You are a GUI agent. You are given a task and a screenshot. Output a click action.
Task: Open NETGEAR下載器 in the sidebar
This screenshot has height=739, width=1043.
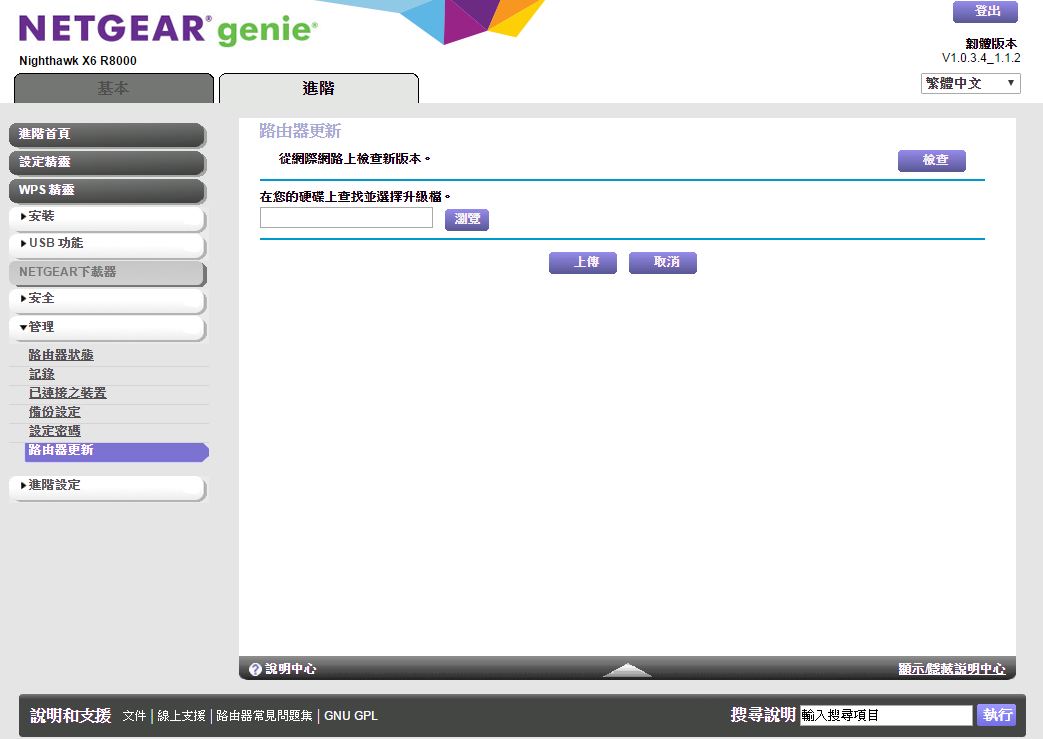click(x=107, y=272)
